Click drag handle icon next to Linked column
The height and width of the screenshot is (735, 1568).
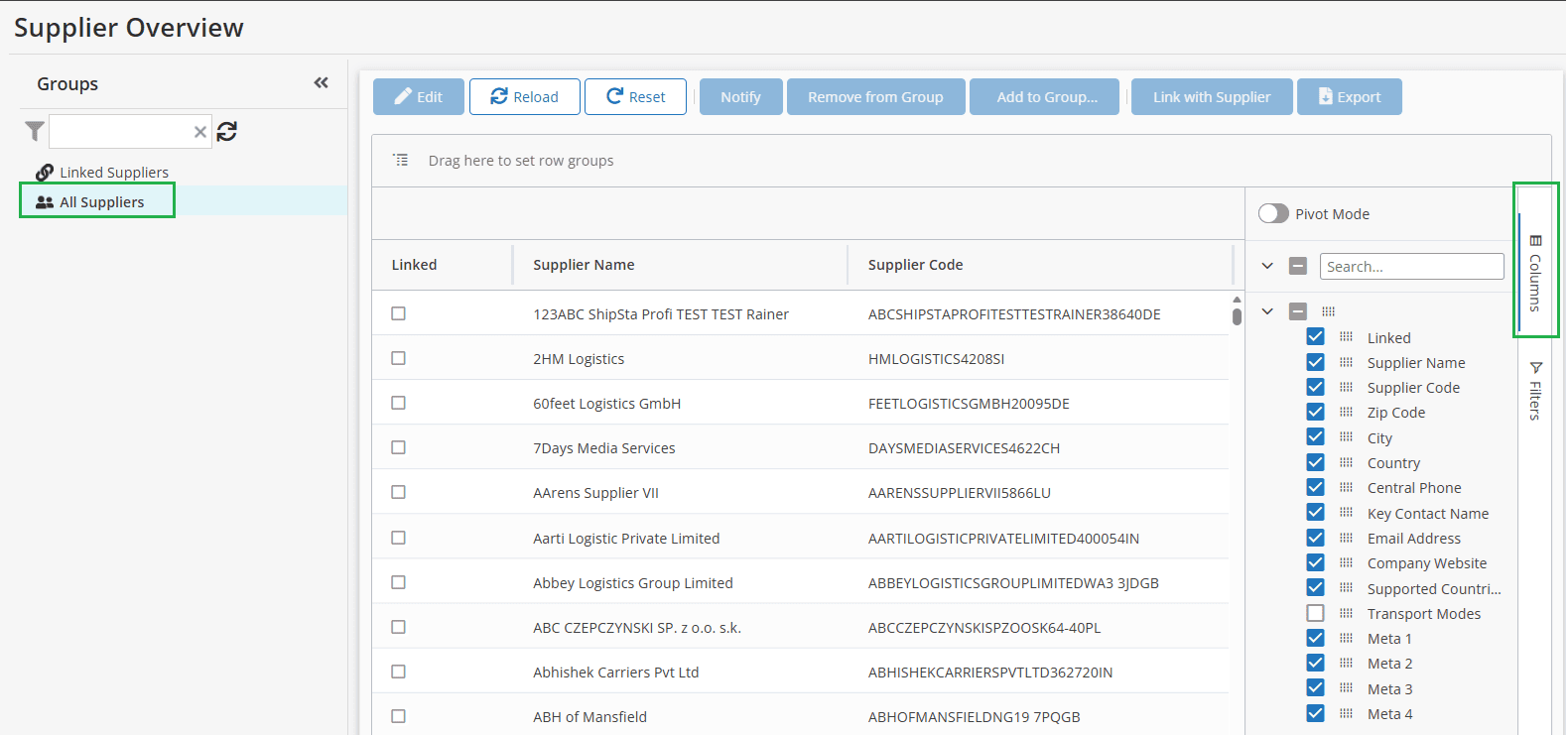pyautogui.click(x=1346, y=337)
